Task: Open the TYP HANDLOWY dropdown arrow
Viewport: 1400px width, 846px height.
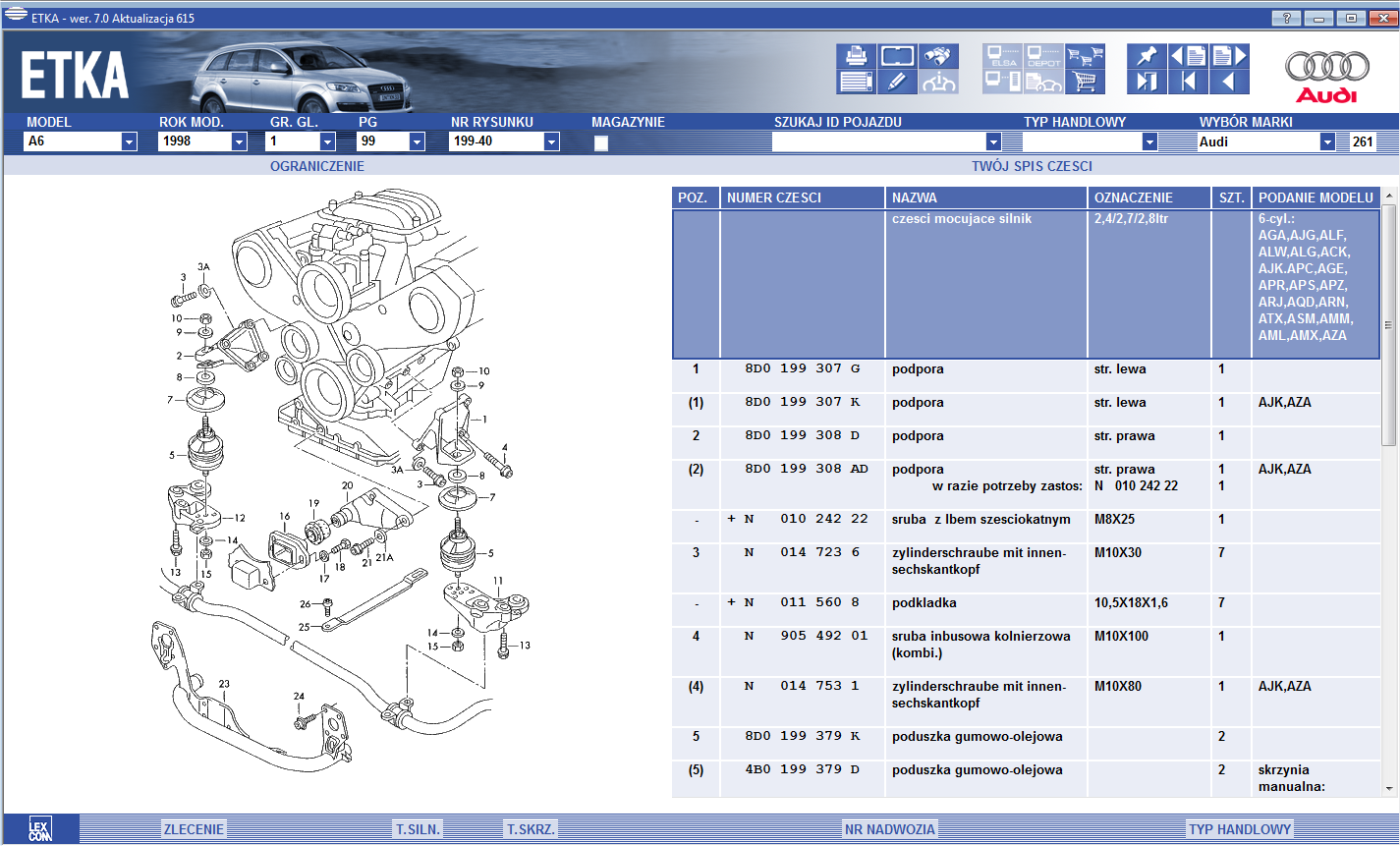Action: (x=1149, y=142)
